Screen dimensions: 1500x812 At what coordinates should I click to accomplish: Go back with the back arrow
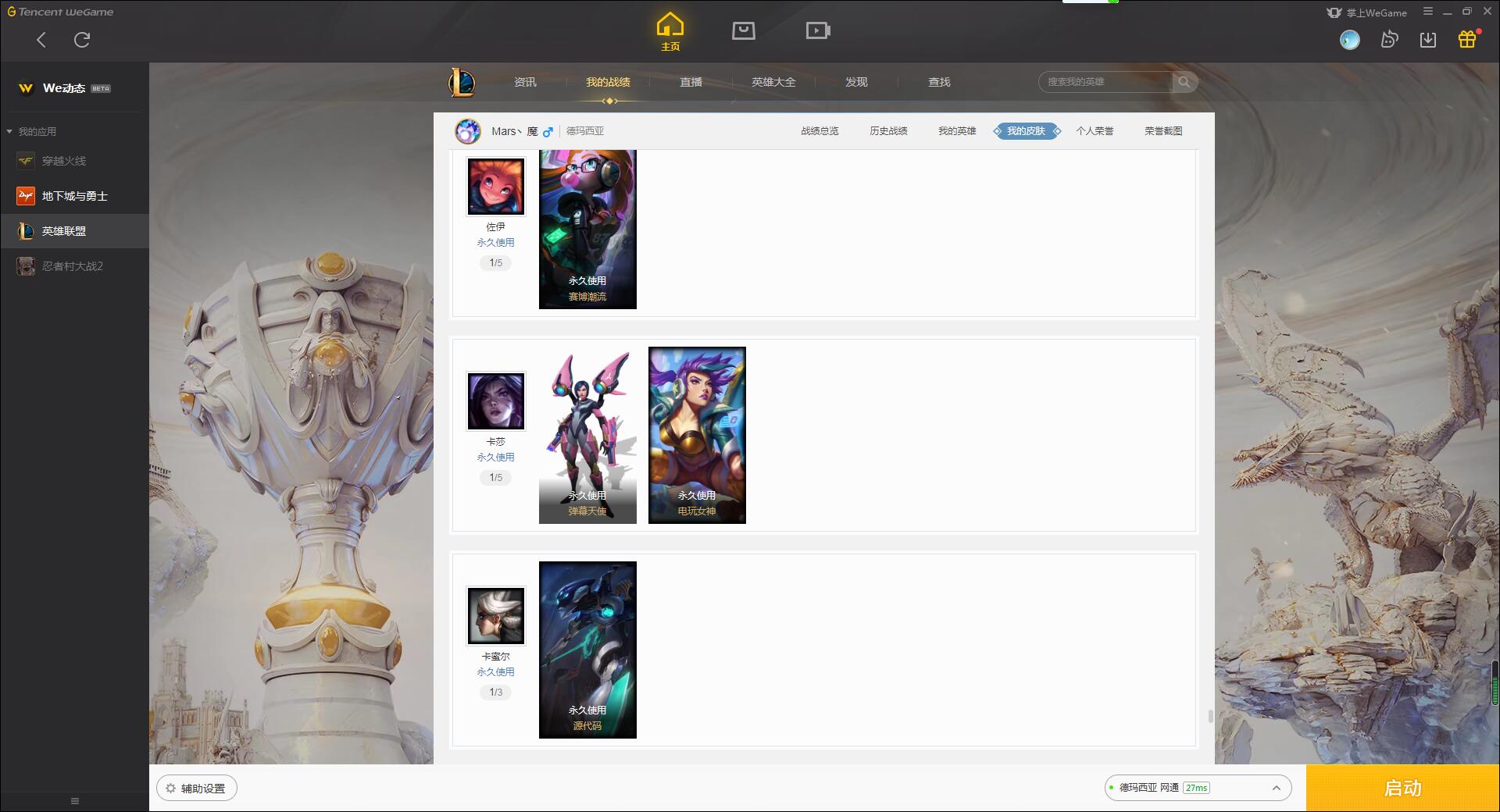click(41, 40)
